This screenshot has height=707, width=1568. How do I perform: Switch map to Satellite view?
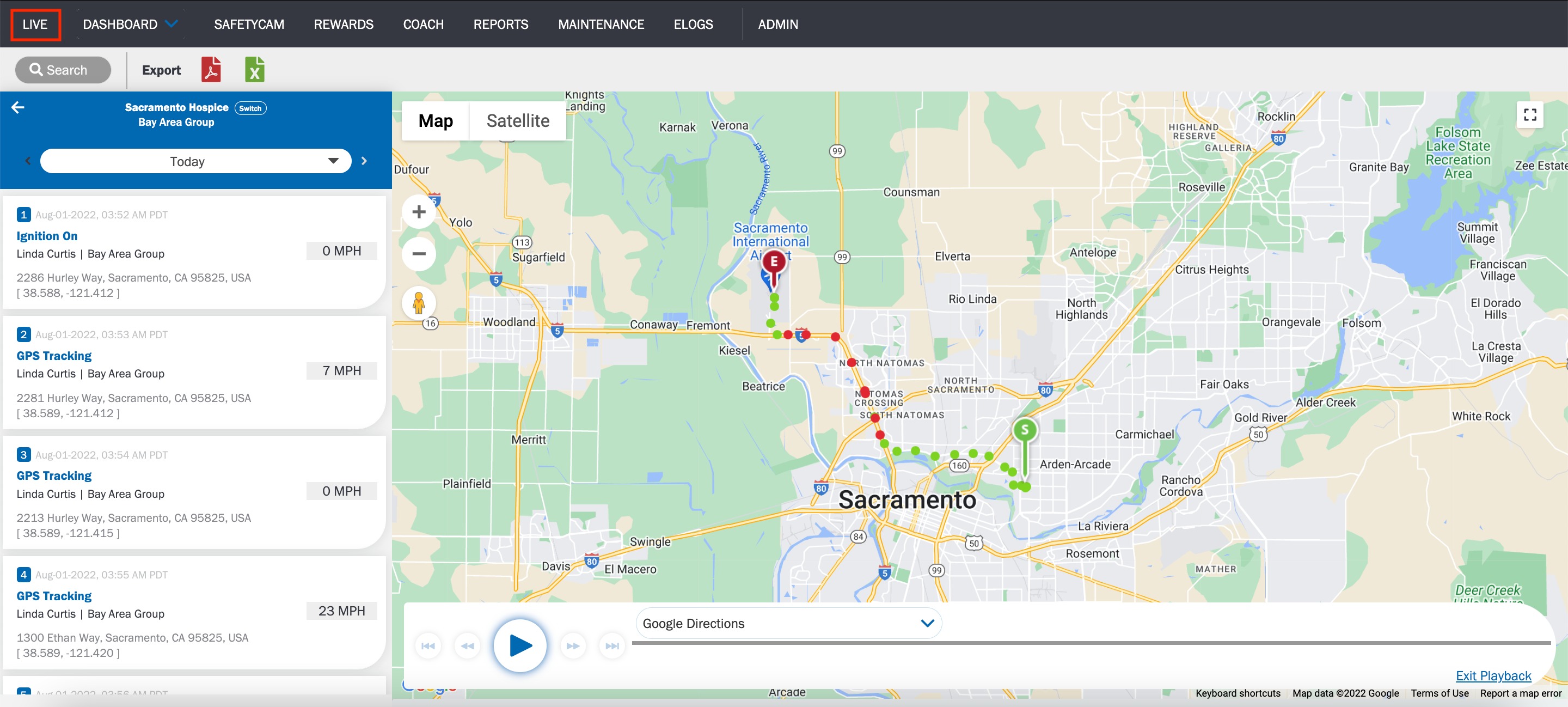click(x=517, y=120)
